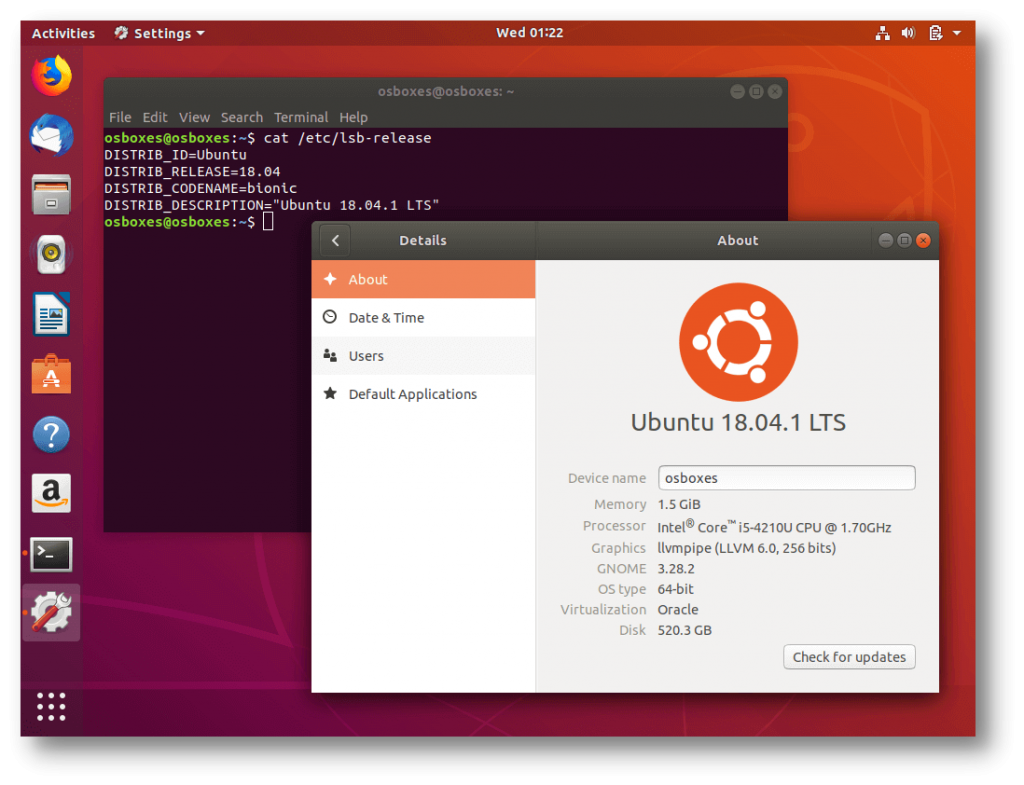
Task: Click the back arrow in Details header
Action: (336, 241)
